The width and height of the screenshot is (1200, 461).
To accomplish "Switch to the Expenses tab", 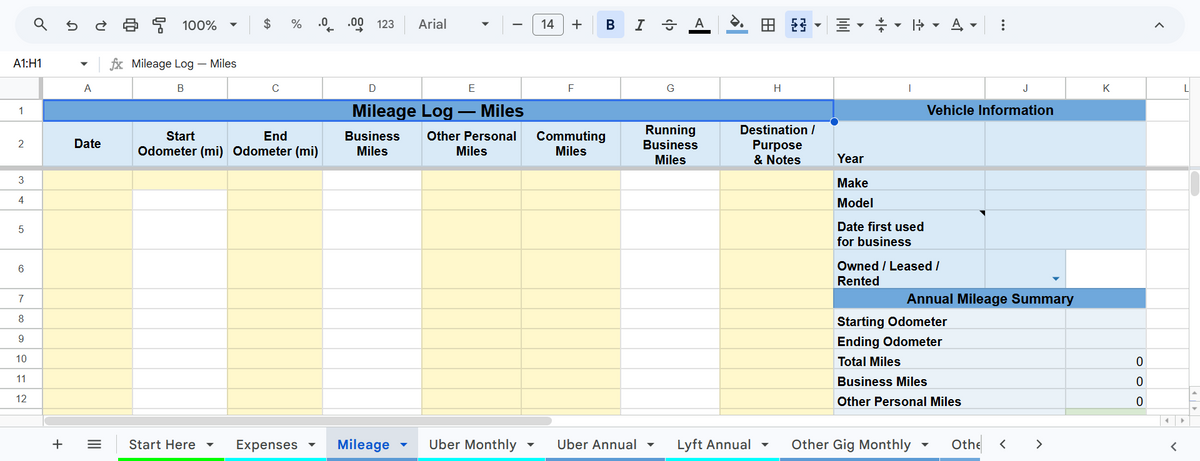I will click(x=267, y=444).
